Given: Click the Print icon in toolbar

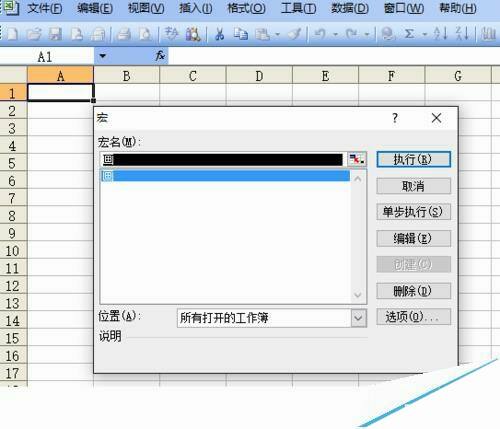Looking at the screenshot, I should 124,34.
